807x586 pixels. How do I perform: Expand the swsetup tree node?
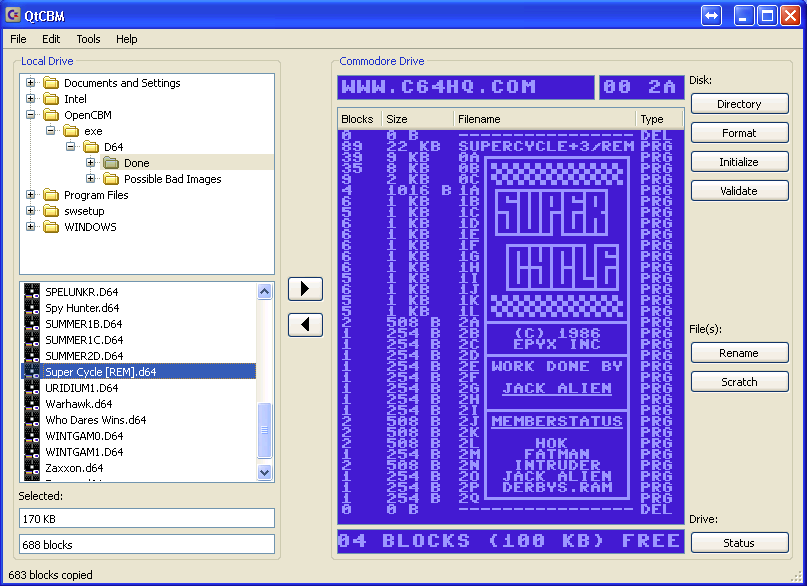tap(30, 210)
